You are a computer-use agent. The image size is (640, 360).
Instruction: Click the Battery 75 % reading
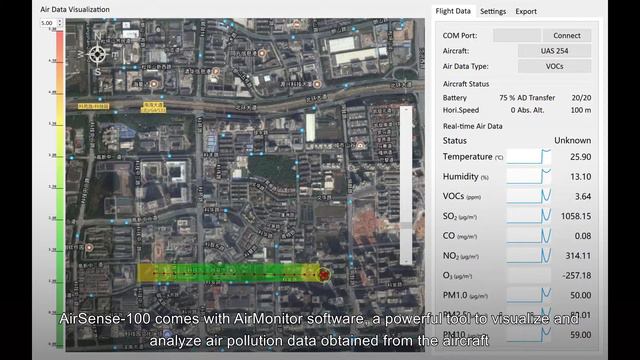pyautogui.click(x=507, y=98)
